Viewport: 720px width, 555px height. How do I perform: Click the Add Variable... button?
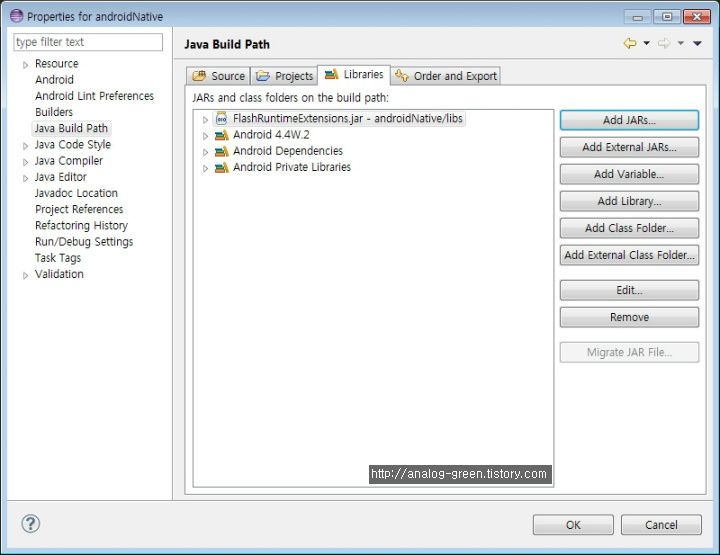coord(629,174)
